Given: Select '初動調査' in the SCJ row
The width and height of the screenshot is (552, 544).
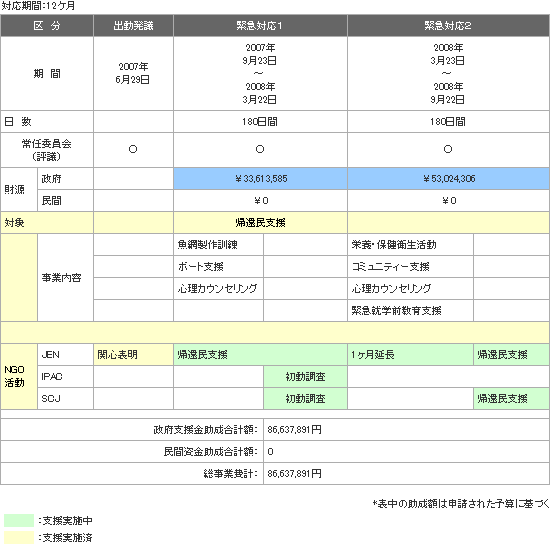Looking at the screenshot, I should (305, 398).
